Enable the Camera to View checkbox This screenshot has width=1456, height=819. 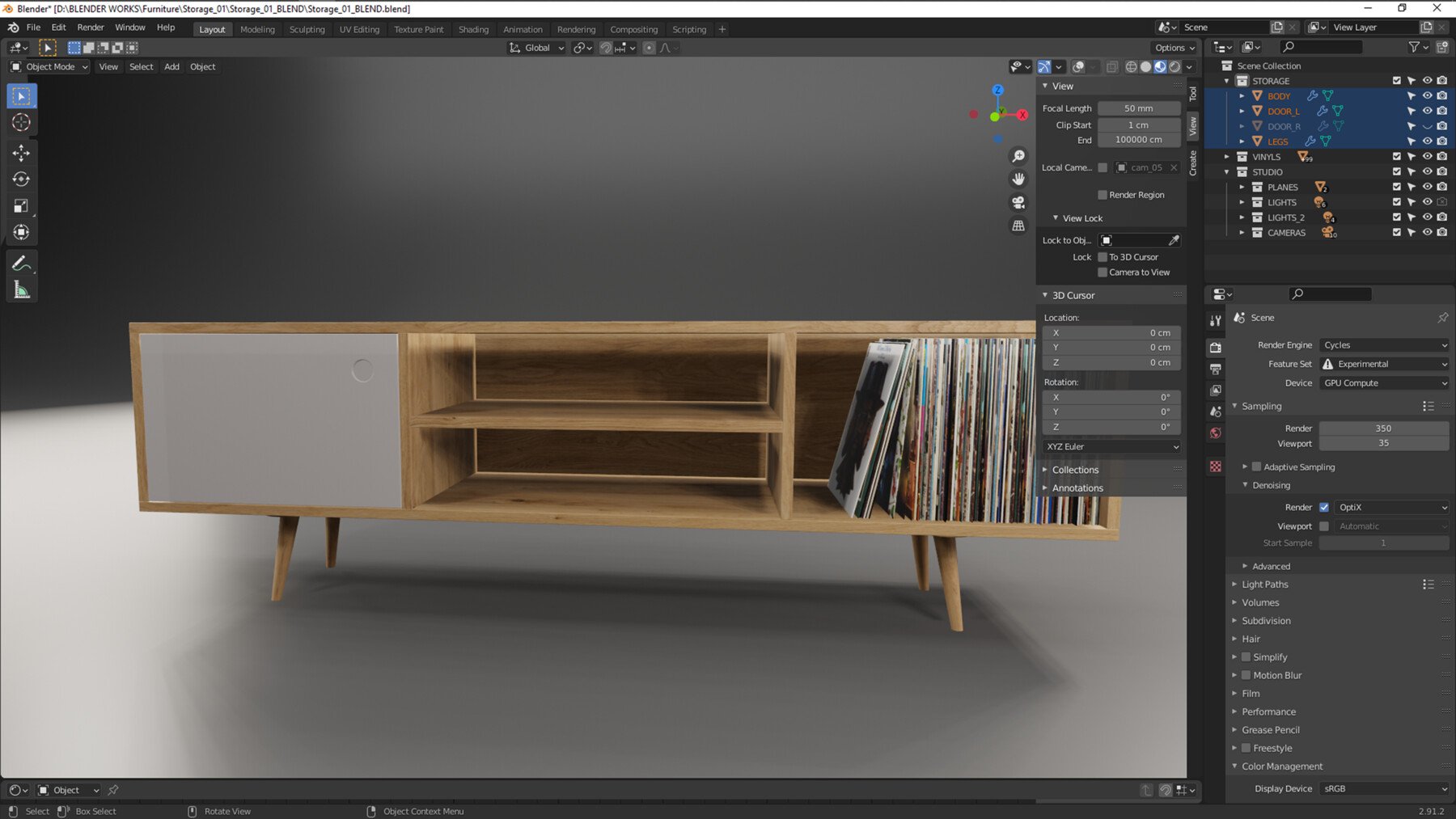(x=1103, y=272)
